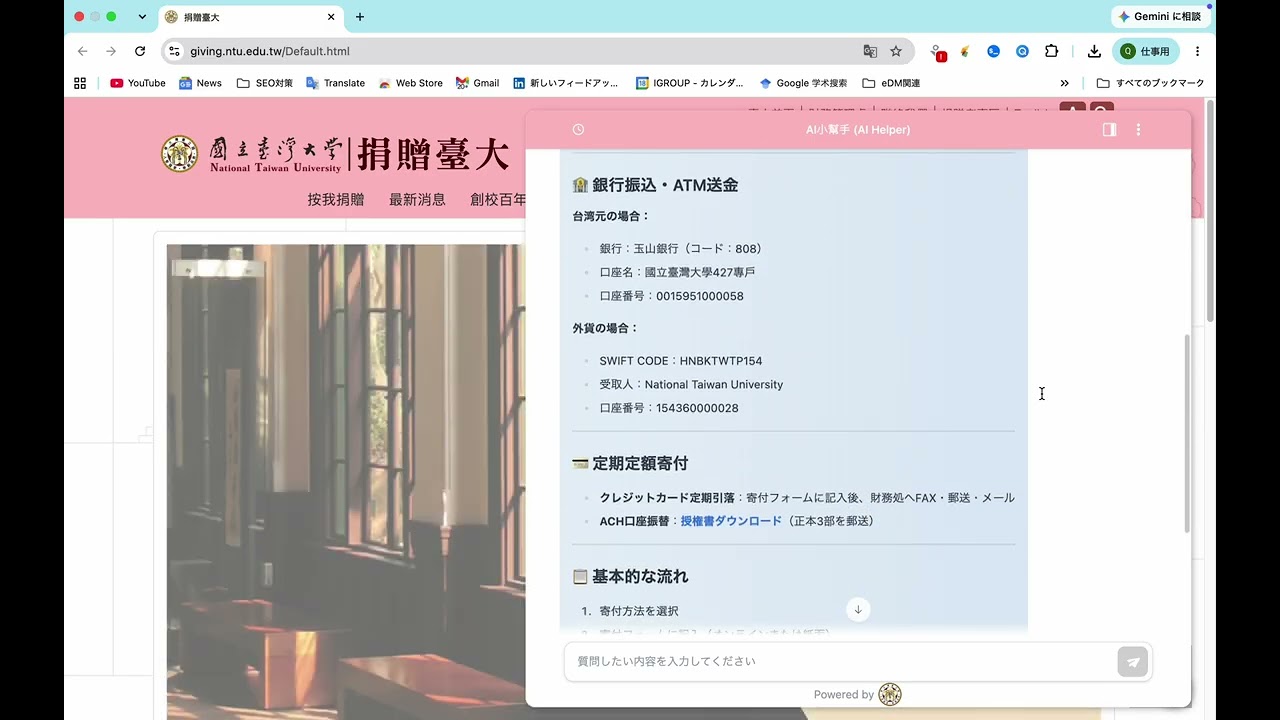The image size is (1280, 720).
Task: Open 最新消息 menu on NTU site
Action: click(x=417, y=199)
